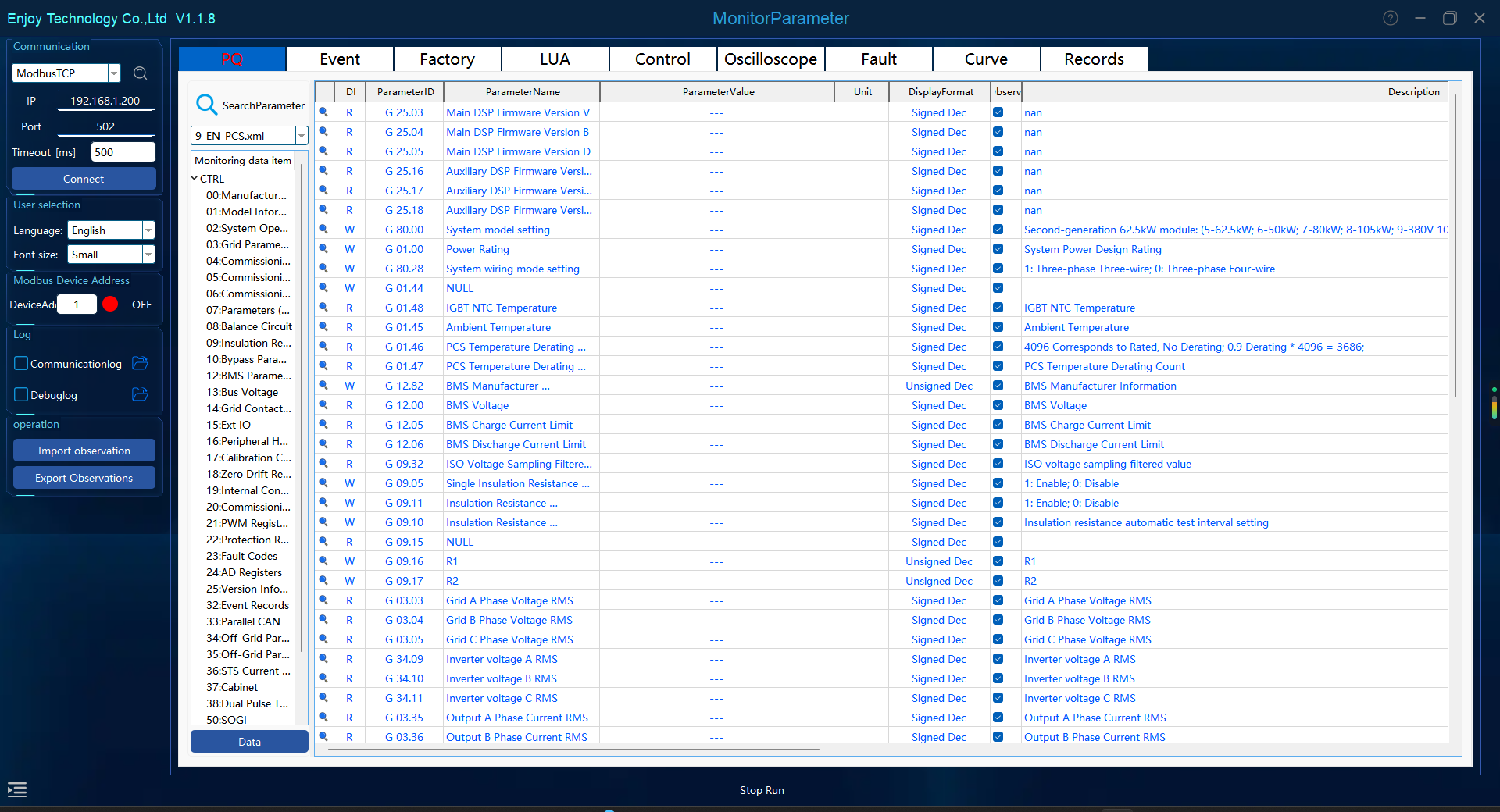The height and width of the screenshot is (812, 1500).
Task: Click the SearchParameter magnifier icon
Action: click(x=206, y=105)
